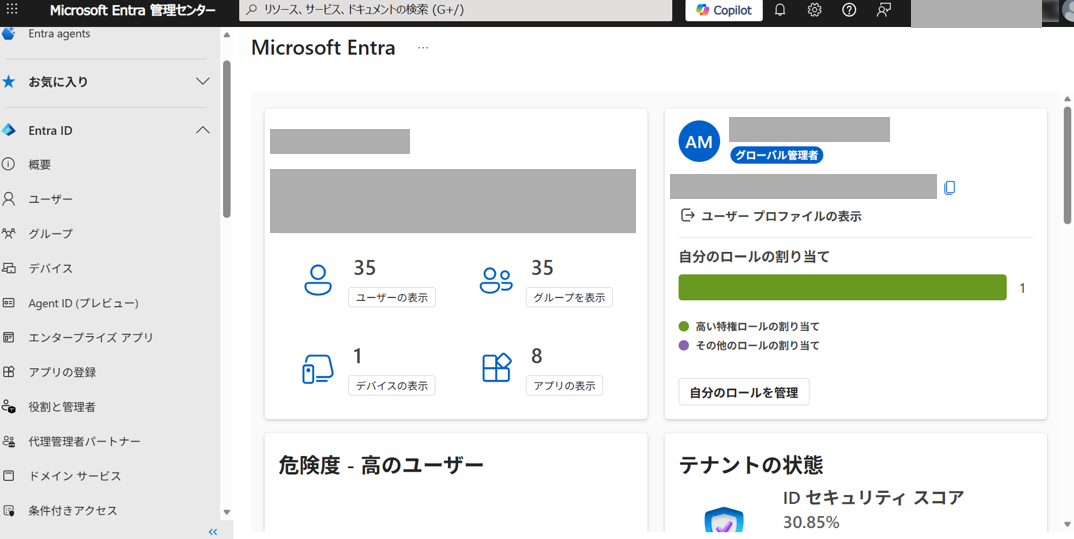Click グループを表示 button
1074x539 pixels.
click(569, 298)
